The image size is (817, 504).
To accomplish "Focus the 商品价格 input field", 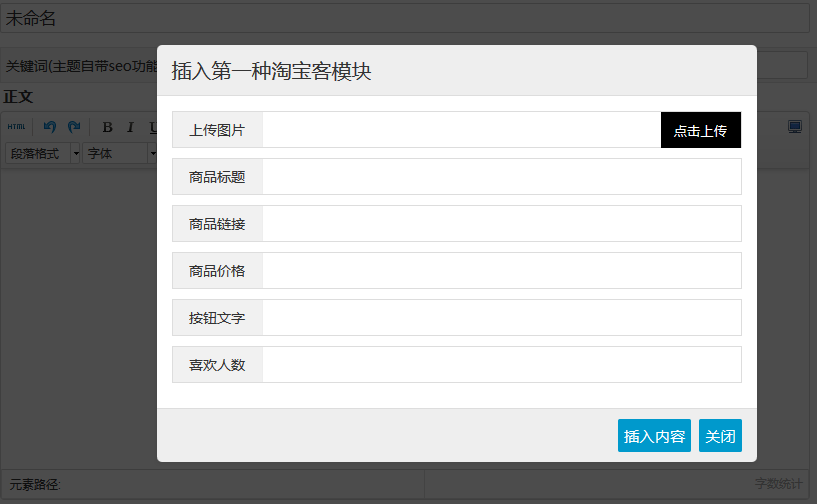I will [502, 271].
